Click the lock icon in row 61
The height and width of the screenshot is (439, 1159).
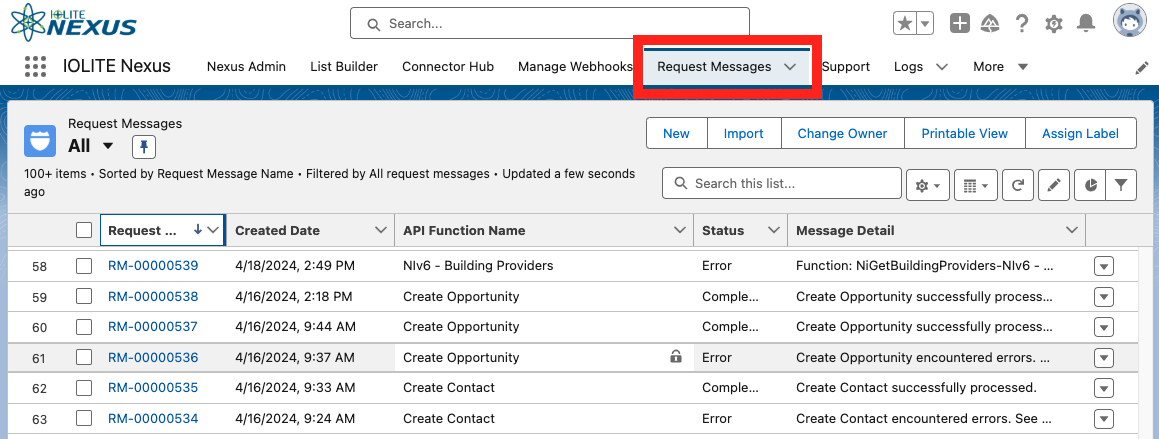coord(676,357)
